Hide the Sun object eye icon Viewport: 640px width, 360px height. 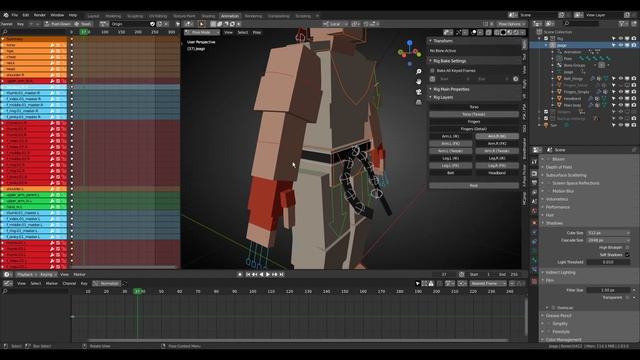click(x=620, y=125)
